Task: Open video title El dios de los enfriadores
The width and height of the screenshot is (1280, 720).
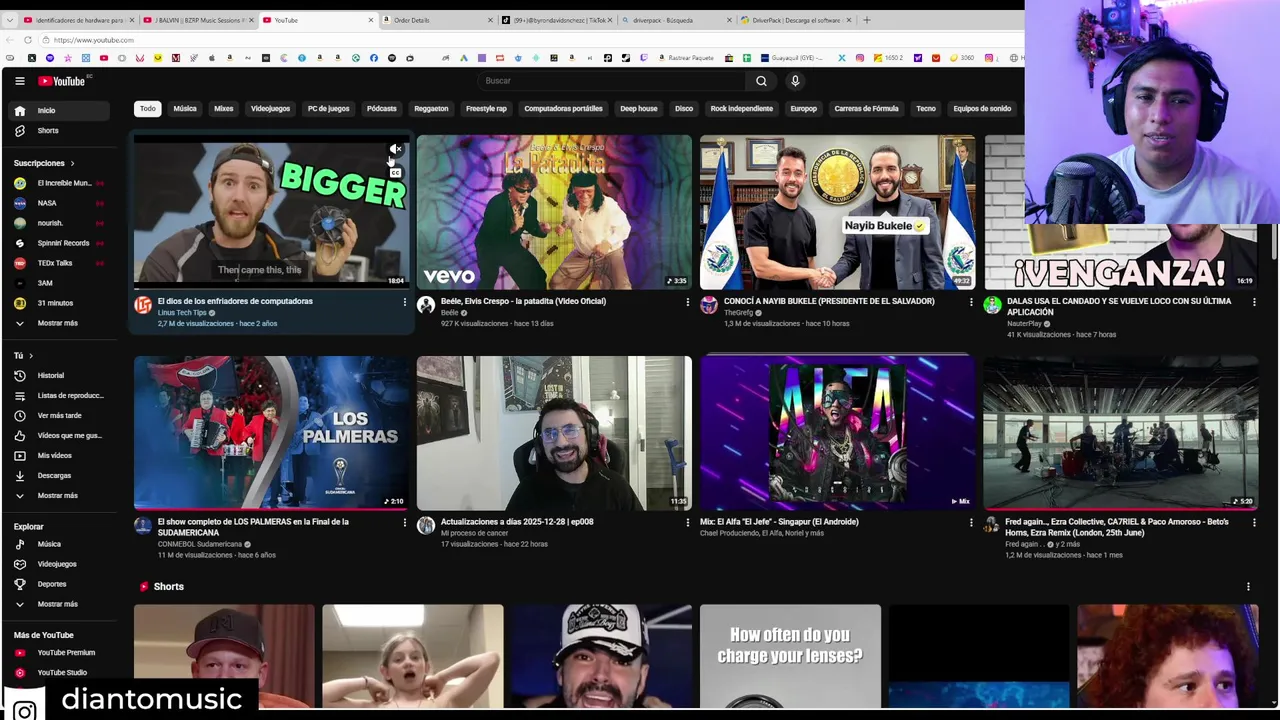Action: [x=235, y=301]
